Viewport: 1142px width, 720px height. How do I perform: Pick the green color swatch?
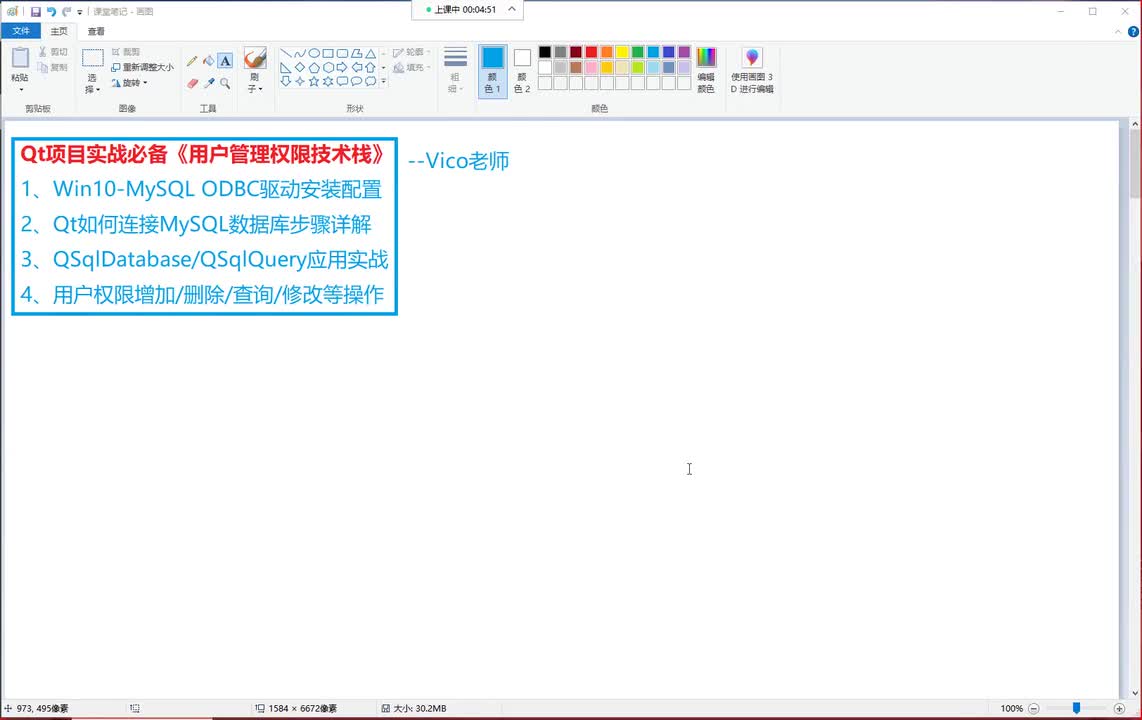click(637, 52)
